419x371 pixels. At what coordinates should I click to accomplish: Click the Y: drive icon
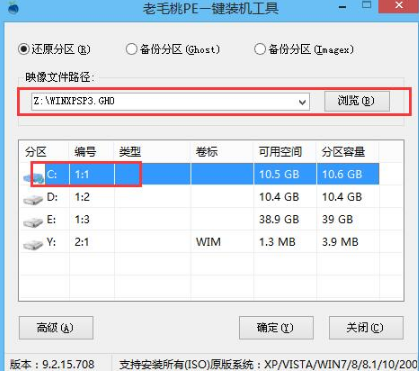(x=33, y=244)
